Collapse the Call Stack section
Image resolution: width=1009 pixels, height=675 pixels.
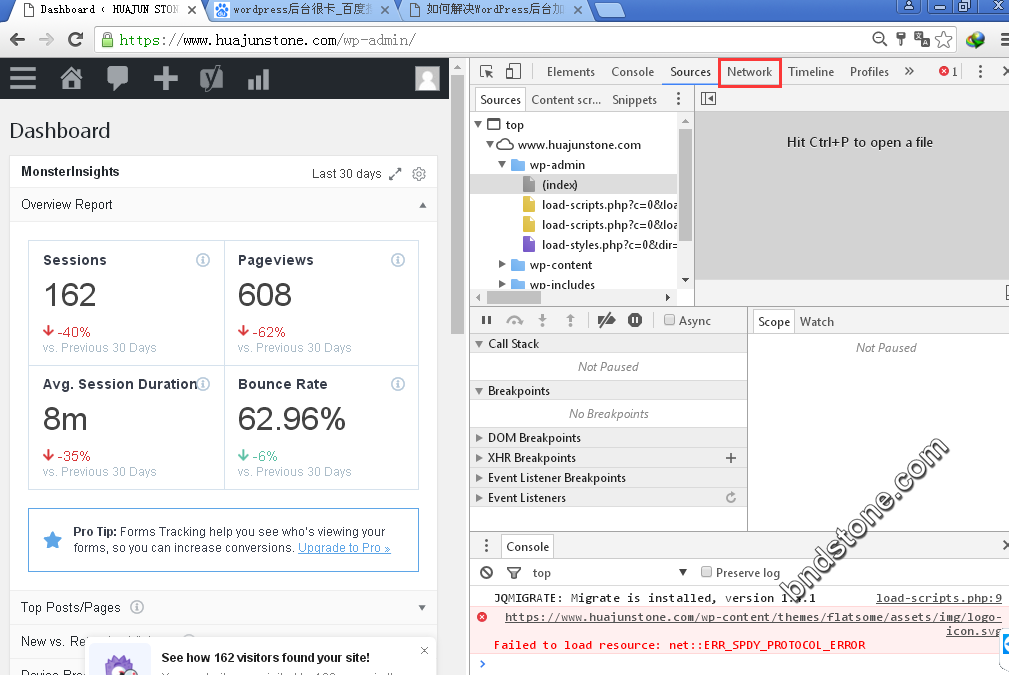tap(479, 344)
